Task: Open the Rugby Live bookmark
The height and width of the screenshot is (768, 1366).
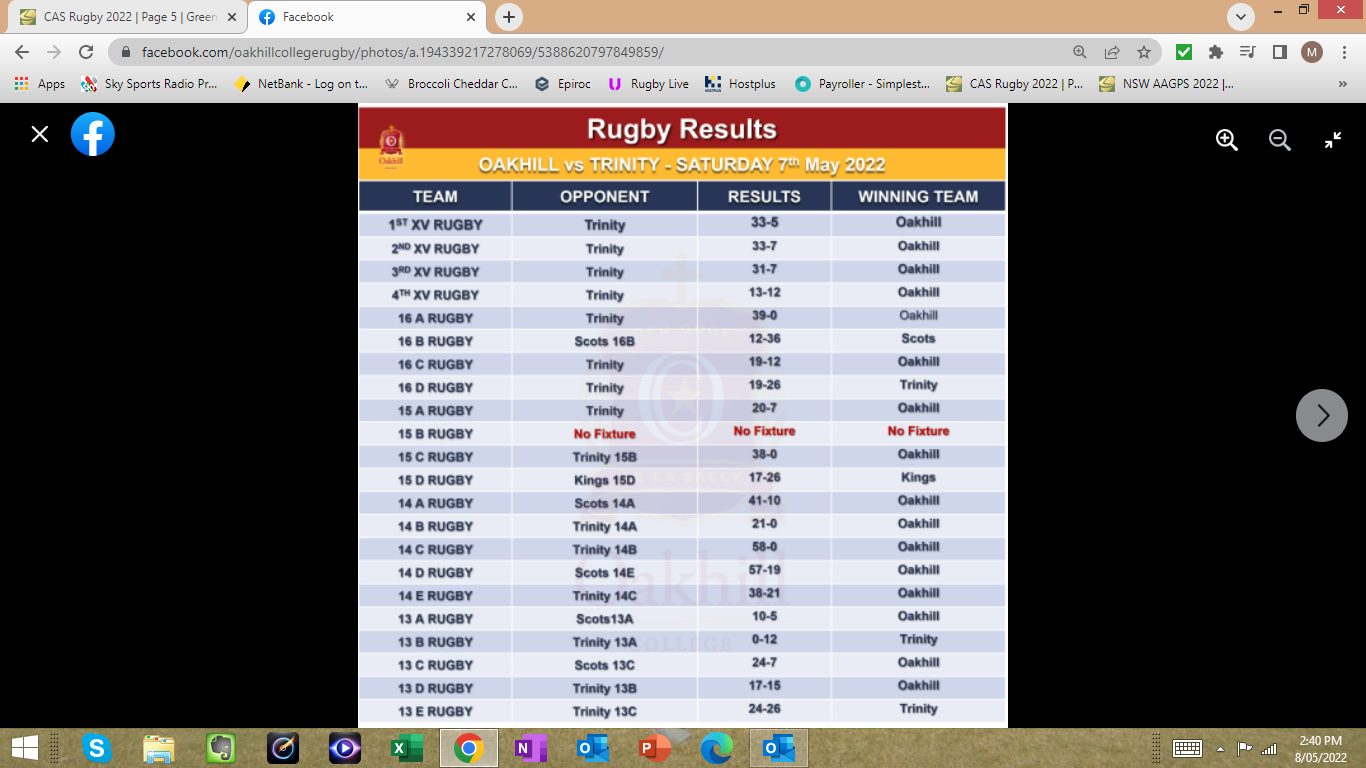Action: click(x=648, y=84)
